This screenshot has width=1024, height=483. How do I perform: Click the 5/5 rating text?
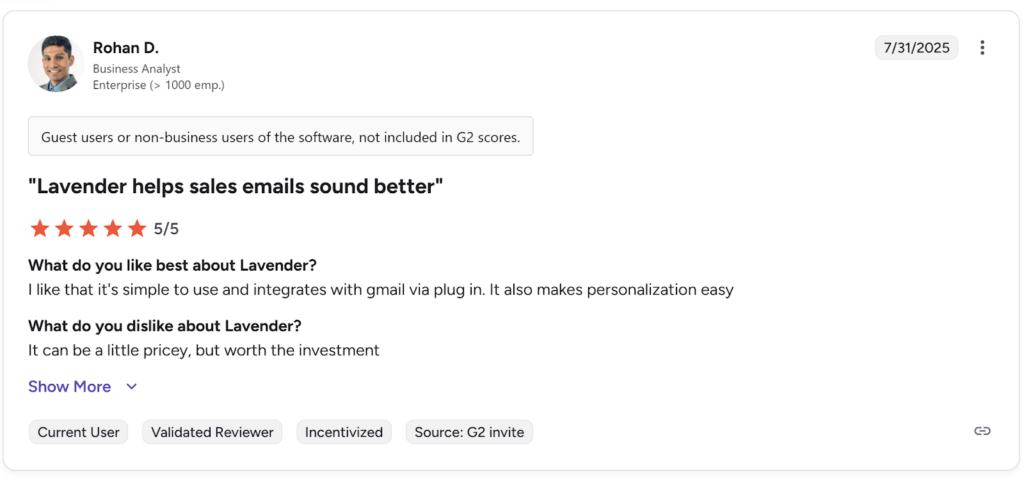[x=166, y=229]
